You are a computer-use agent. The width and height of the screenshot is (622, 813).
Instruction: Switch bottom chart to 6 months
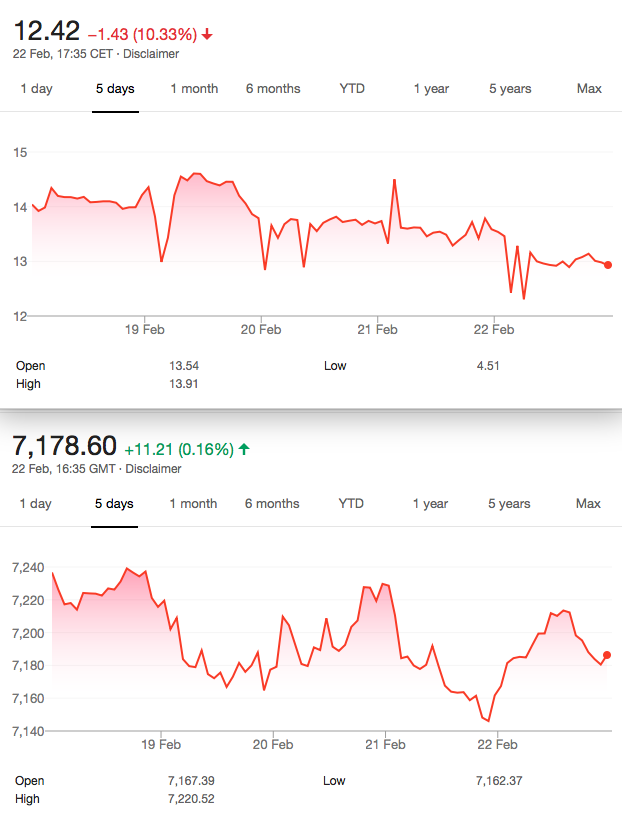click(272, 504)
